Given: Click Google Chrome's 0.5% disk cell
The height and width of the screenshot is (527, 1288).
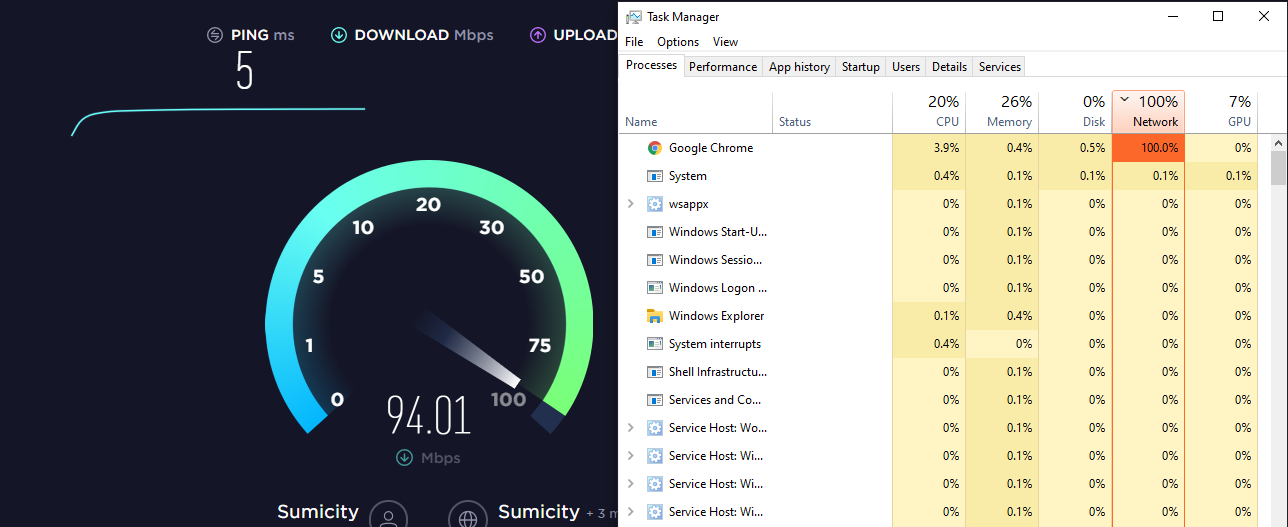Looking at the screenshot, I should [1075, 148].
